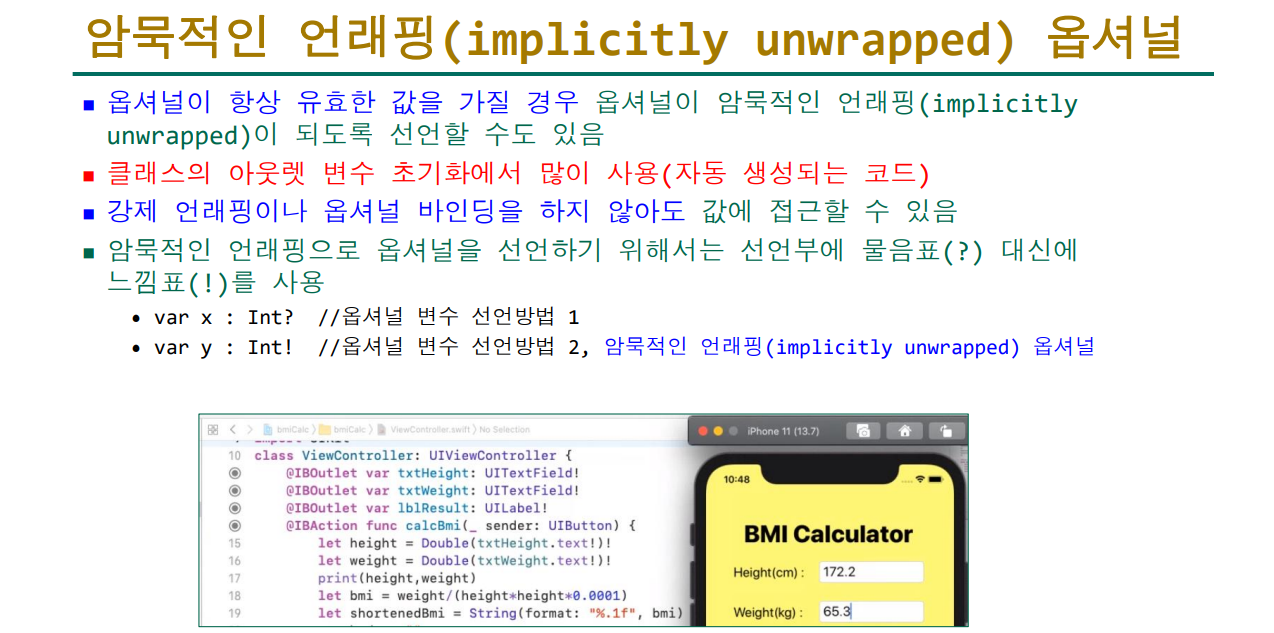Viewport: 1274px width, 633px height.
Task: Click the iPhone 11 (13.7) window title
Action: [783, 431]
